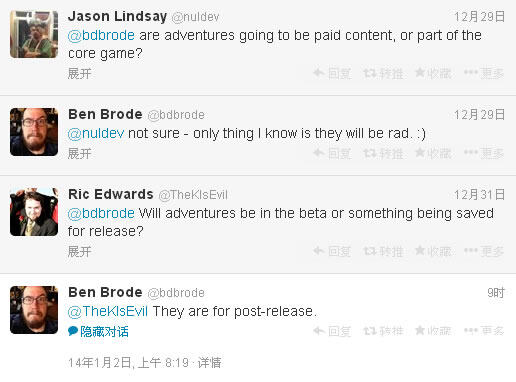
Task: Open more options on Ric Edwards' tweet
Action: tap(484, 251)
